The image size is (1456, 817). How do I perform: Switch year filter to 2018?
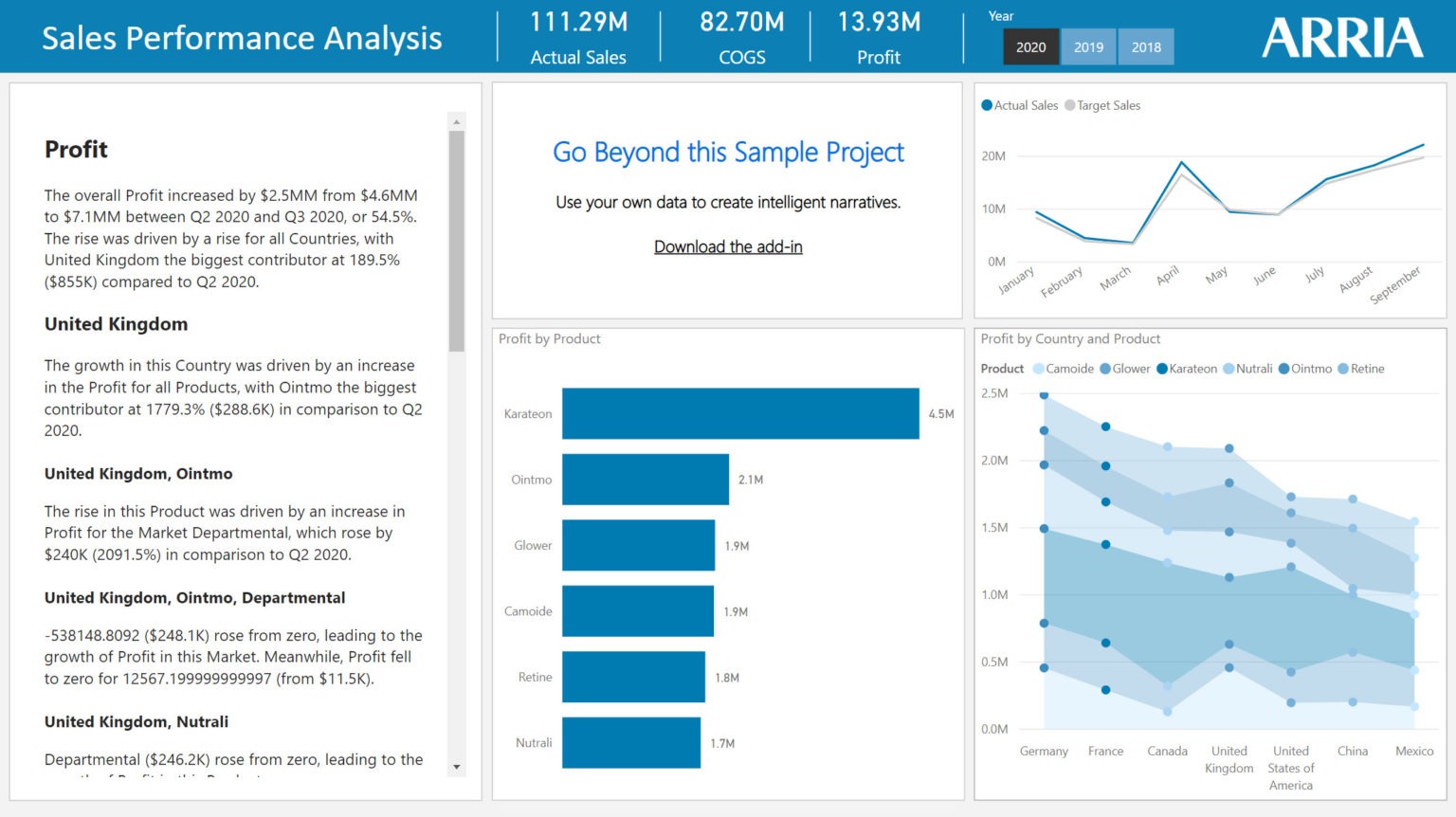pyautogui.click(x=1146, y=47)
